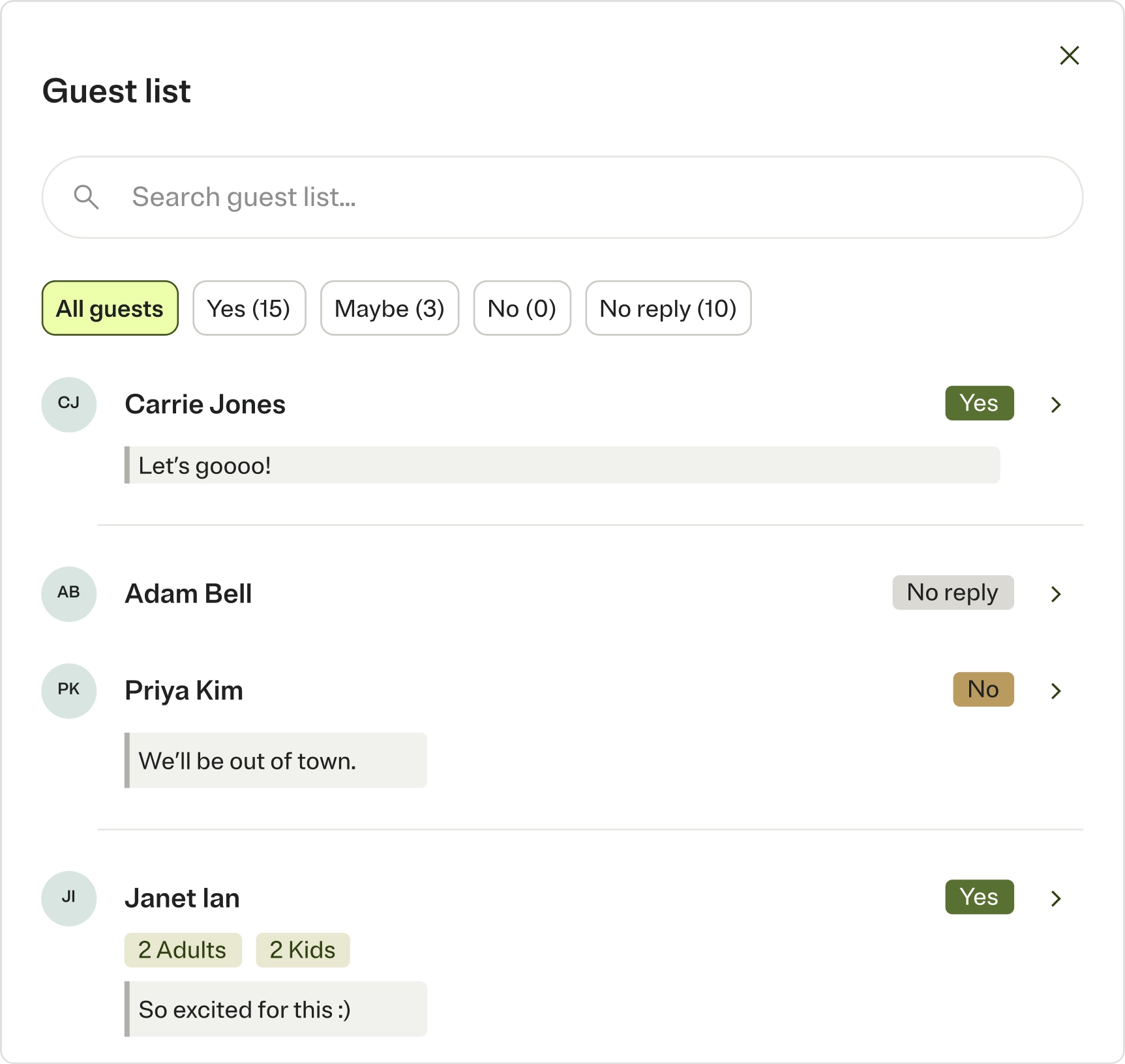Select the PK avatar icon
This screenshot has width=1125, height=1064.
(x=69, y=690)
